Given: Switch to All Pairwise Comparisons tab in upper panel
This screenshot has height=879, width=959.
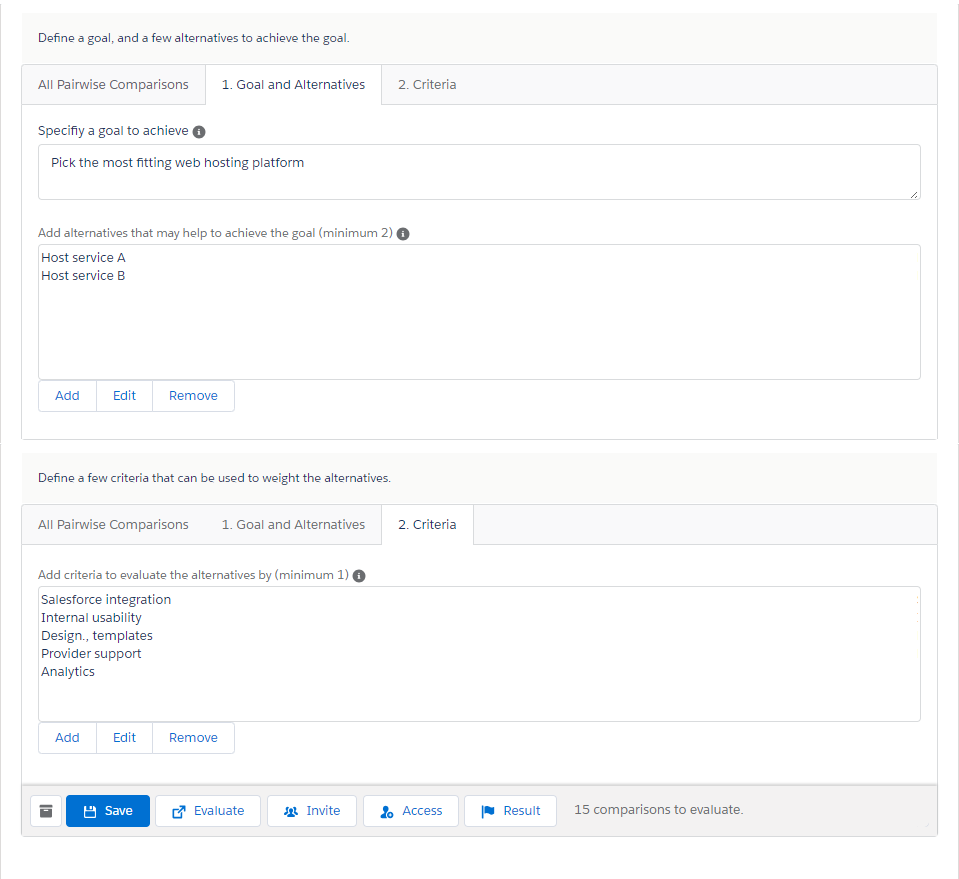Looking at the screenshot, I should (113, 84).
